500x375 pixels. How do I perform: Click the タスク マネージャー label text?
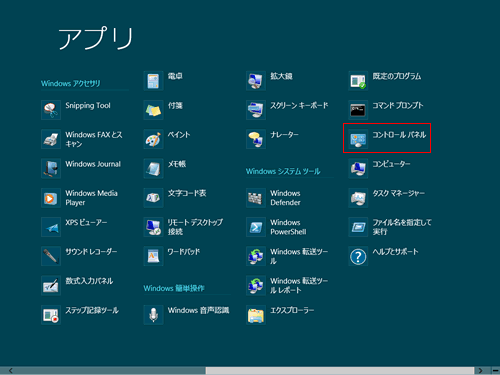(x=399, y=193)
